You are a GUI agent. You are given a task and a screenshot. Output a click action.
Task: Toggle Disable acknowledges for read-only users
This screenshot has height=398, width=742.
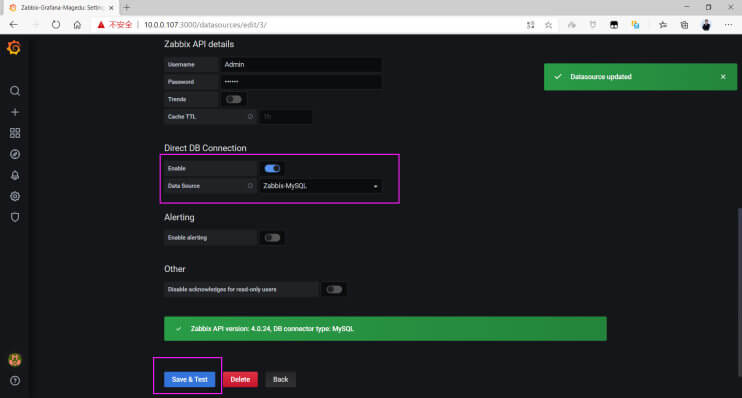point(334,289)
